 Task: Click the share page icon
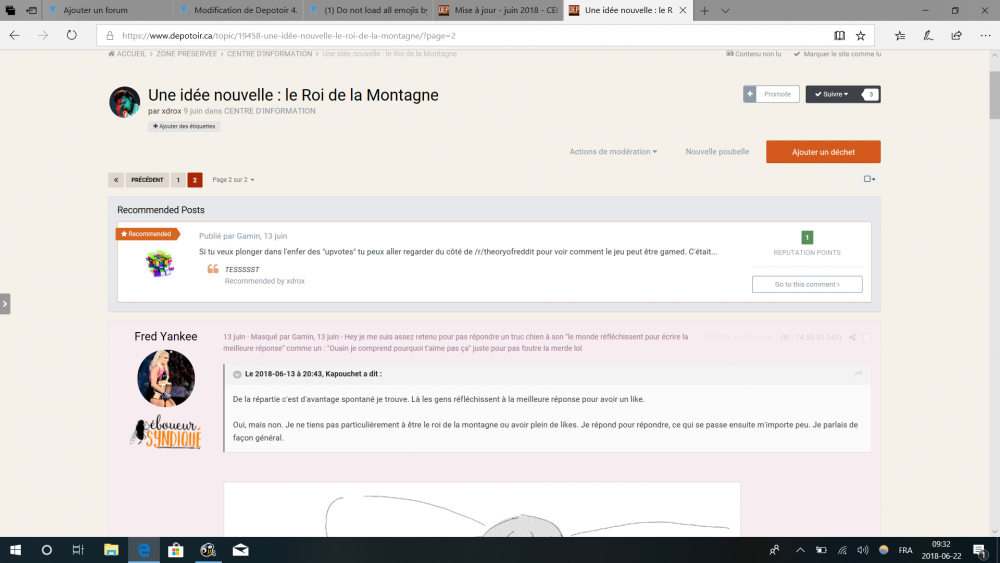point(956,35)
